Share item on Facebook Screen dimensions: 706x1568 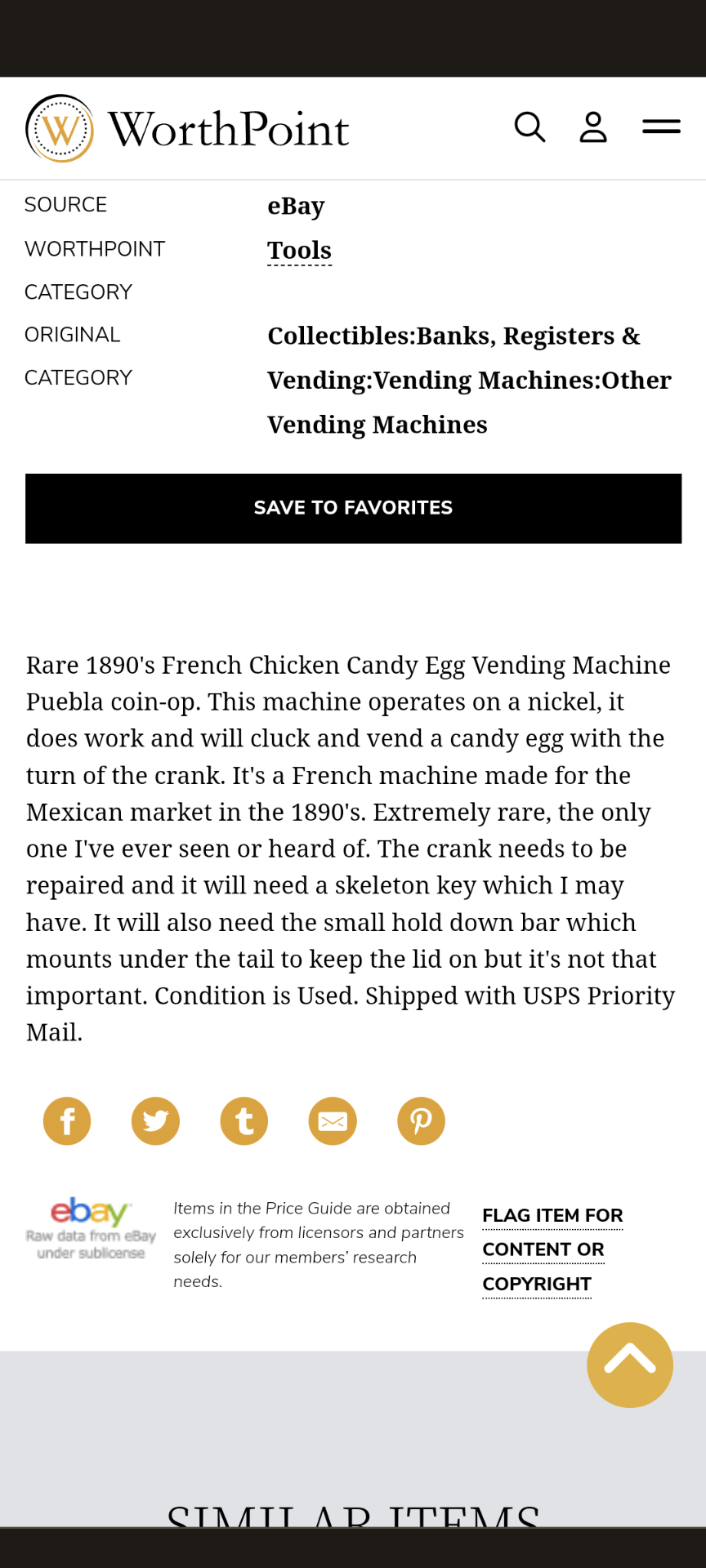[x=67, y=1120]
